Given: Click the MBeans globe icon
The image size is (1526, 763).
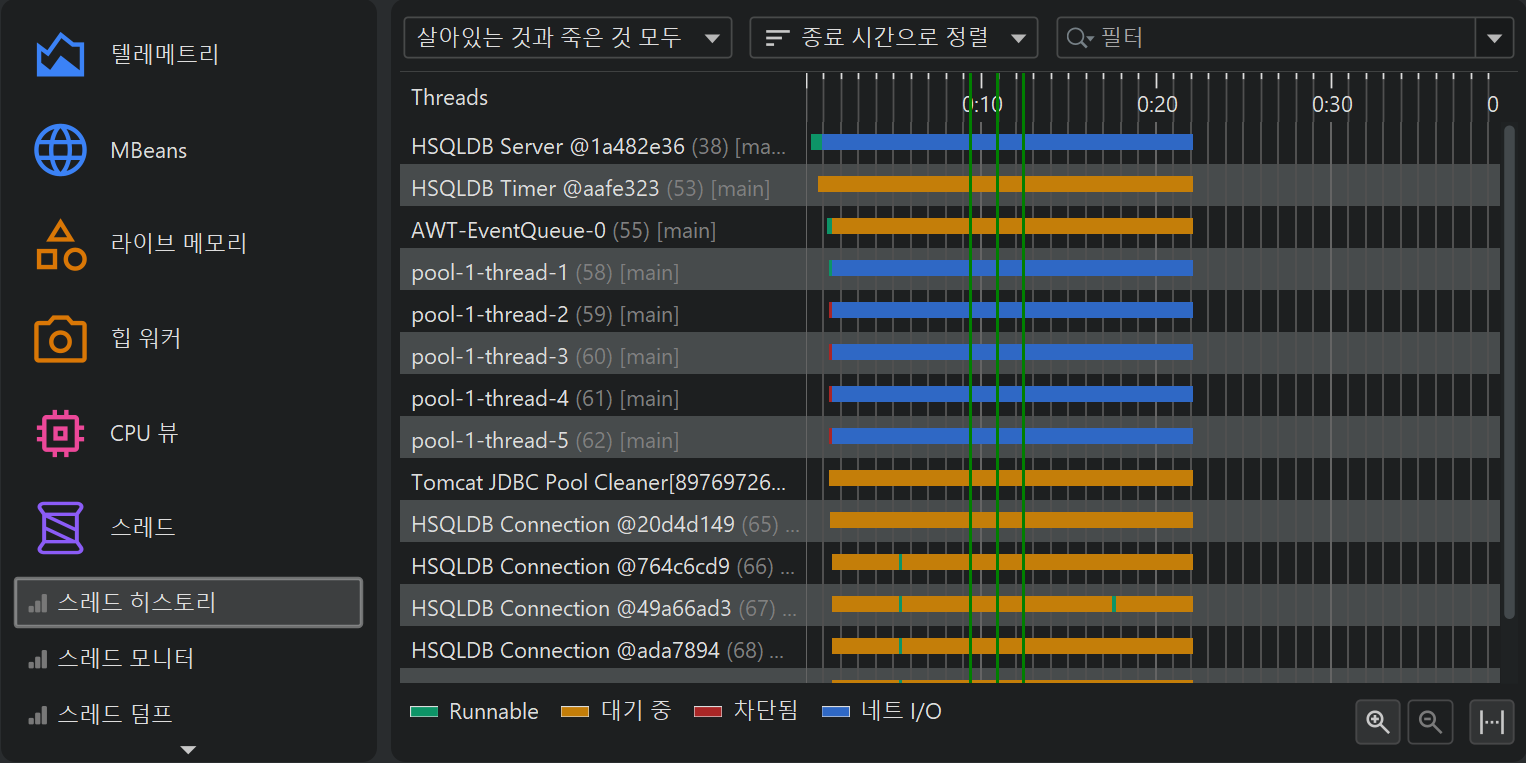Looking at the screenshot, I should [x=60, y=150].
